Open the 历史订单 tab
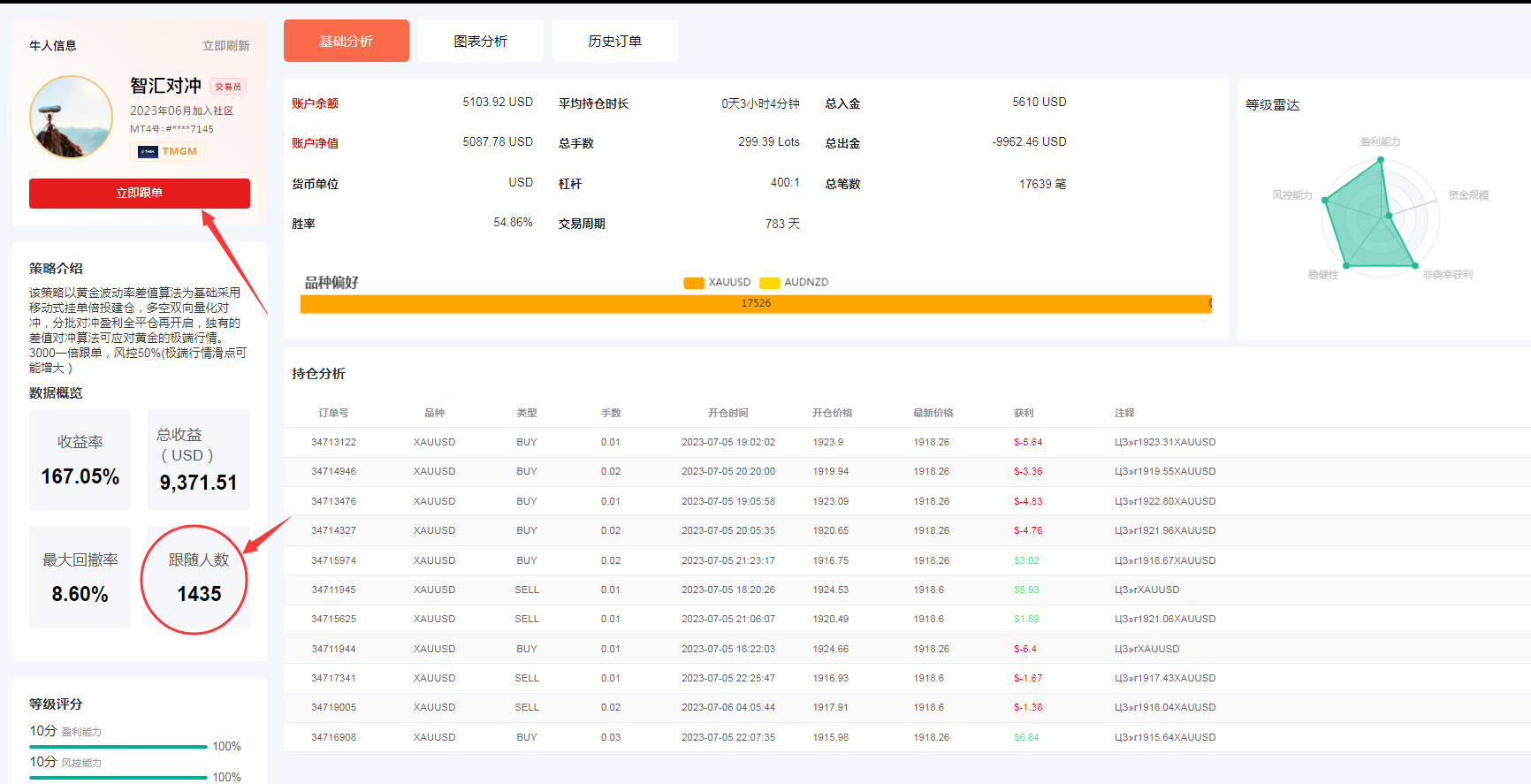The image size is (1531, 784). [615, 41]
